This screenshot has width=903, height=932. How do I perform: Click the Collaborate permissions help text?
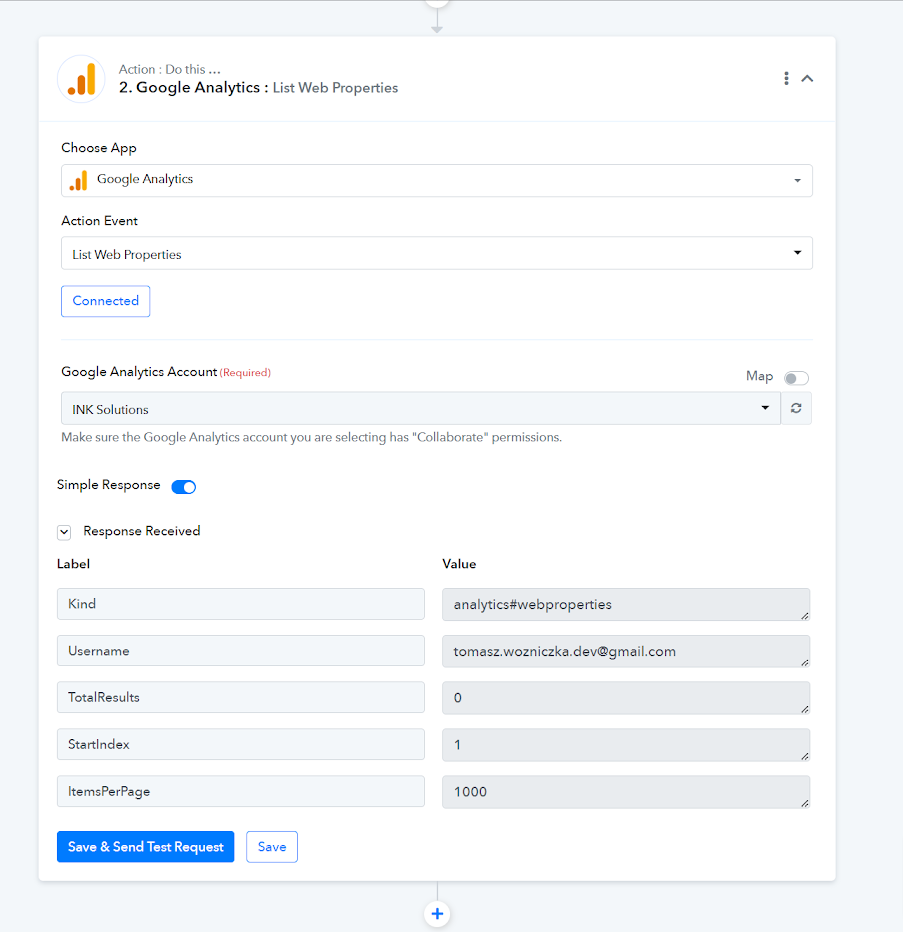tap(312, 437)
